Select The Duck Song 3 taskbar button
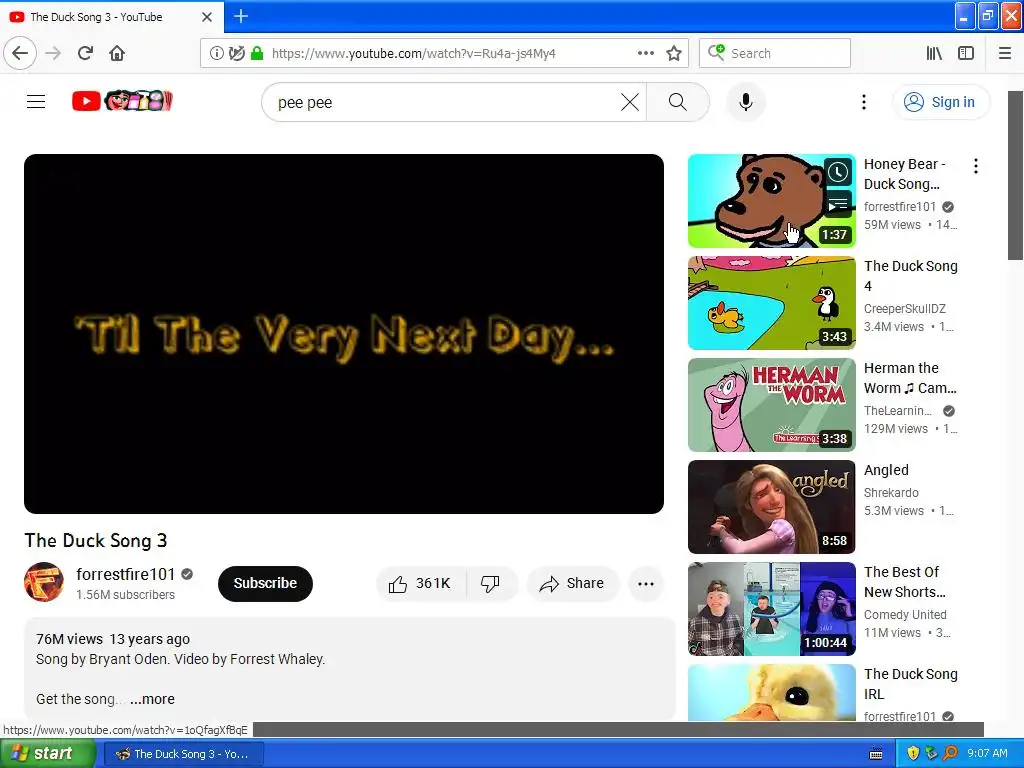The height and width of the screenshot is (768, 1024). [183, 754]
